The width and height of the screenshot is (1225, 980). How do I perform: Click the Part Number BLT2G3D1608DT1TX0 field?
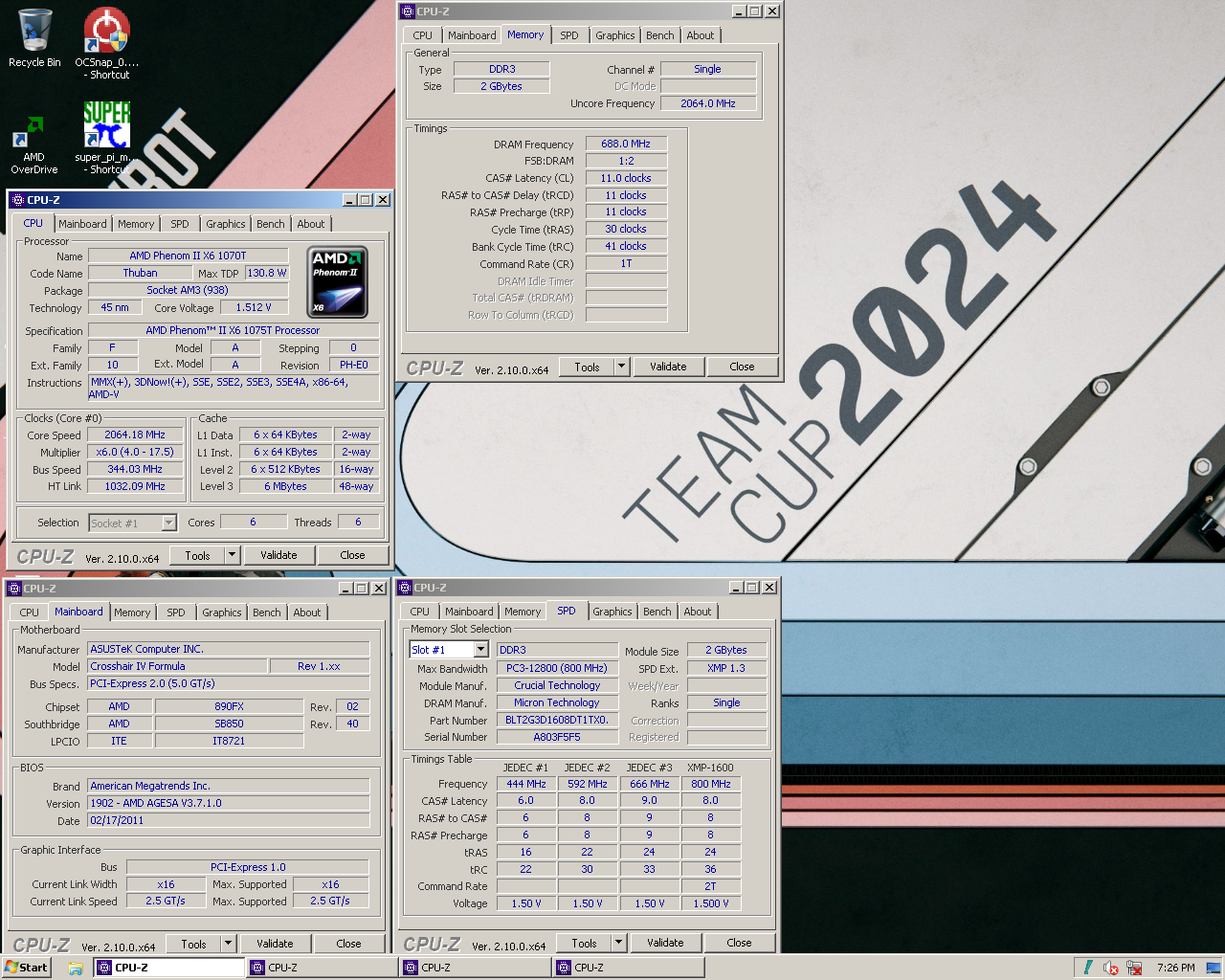pos(557,720)
